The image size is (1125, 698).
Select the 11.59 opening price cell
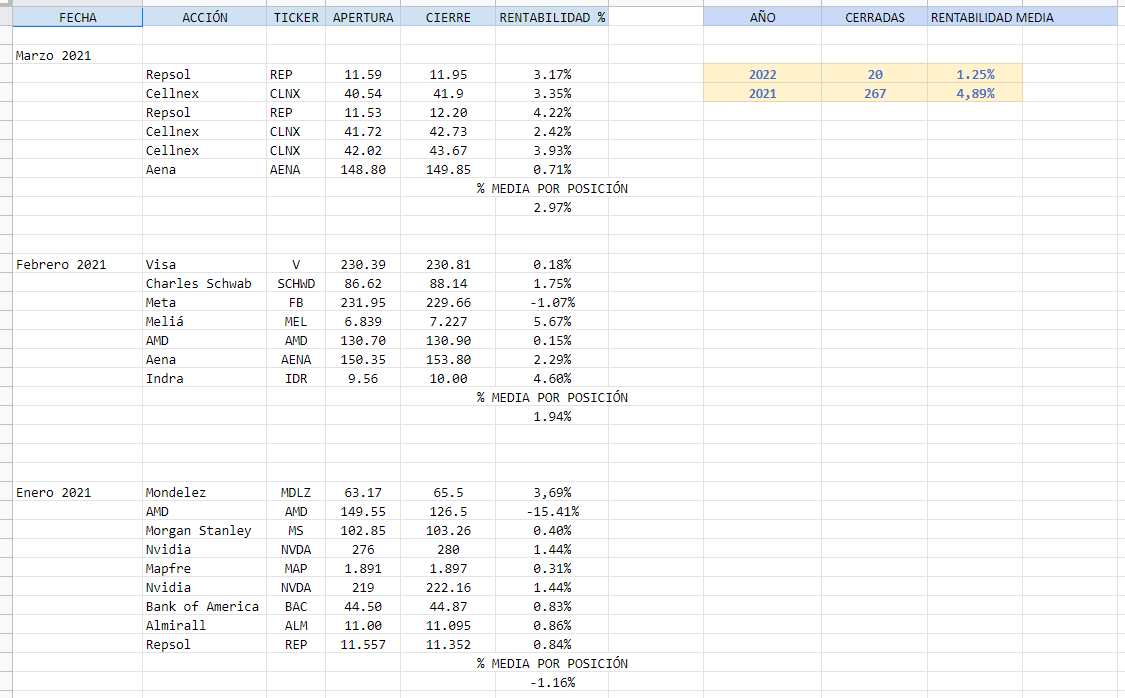363,75
